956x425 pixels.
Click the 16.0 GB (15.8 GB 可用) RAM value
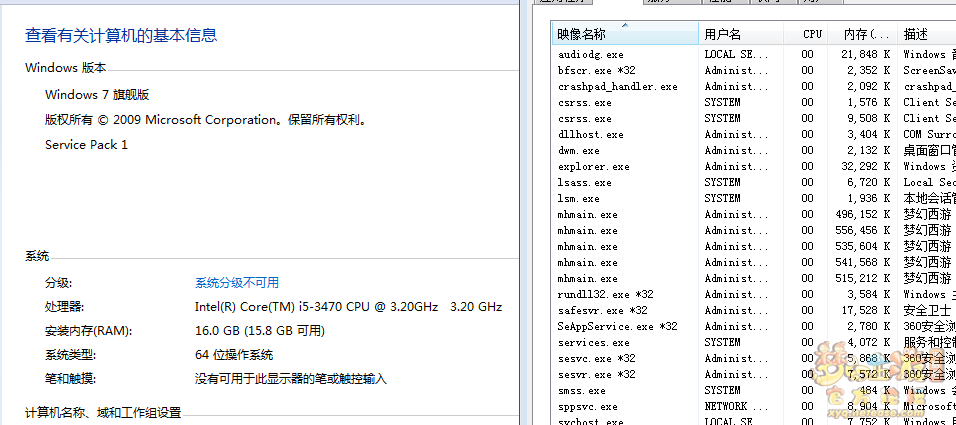(260, 331)
